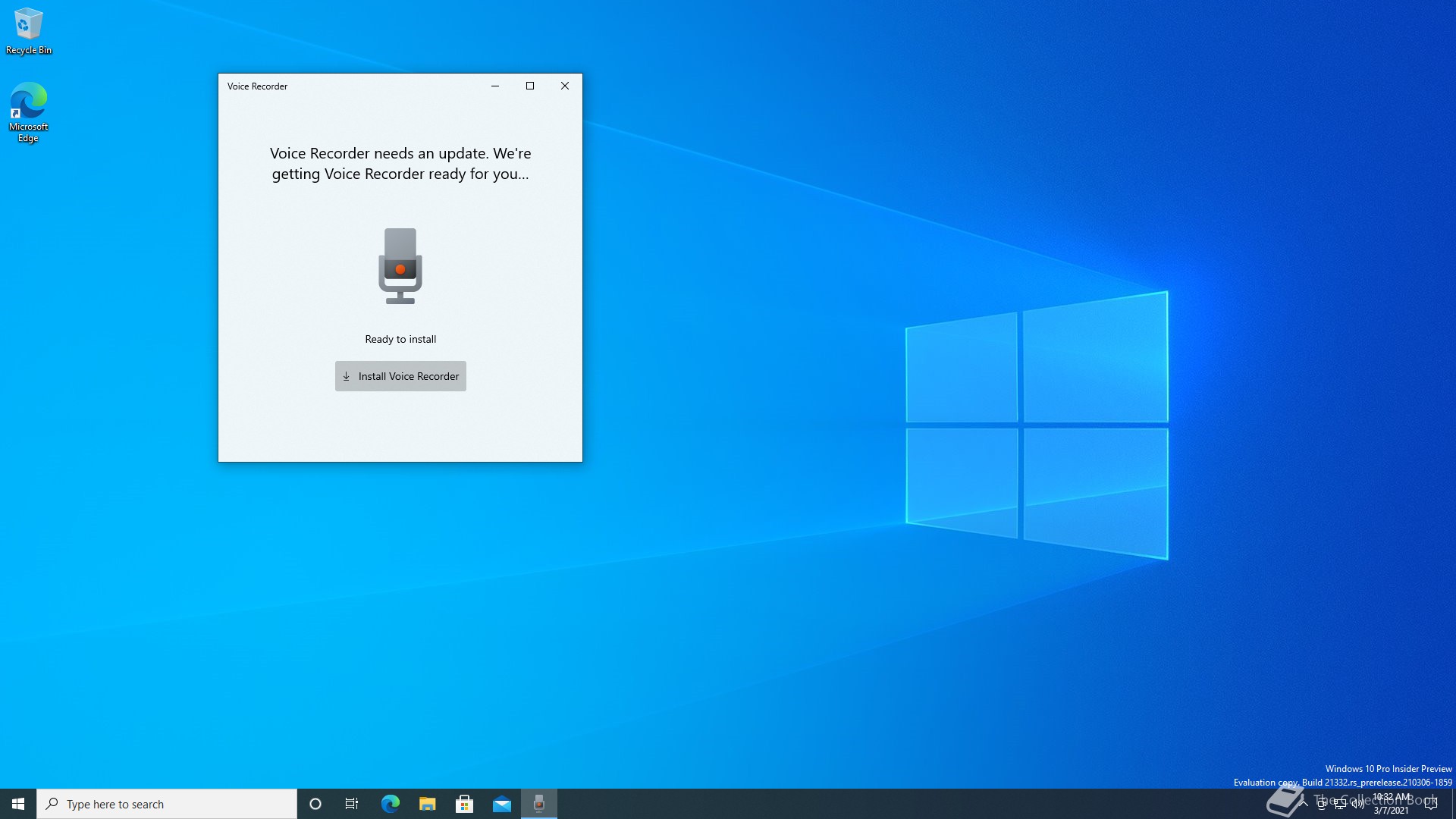Click Install Voice Recorder button

(x=400, y=376)
